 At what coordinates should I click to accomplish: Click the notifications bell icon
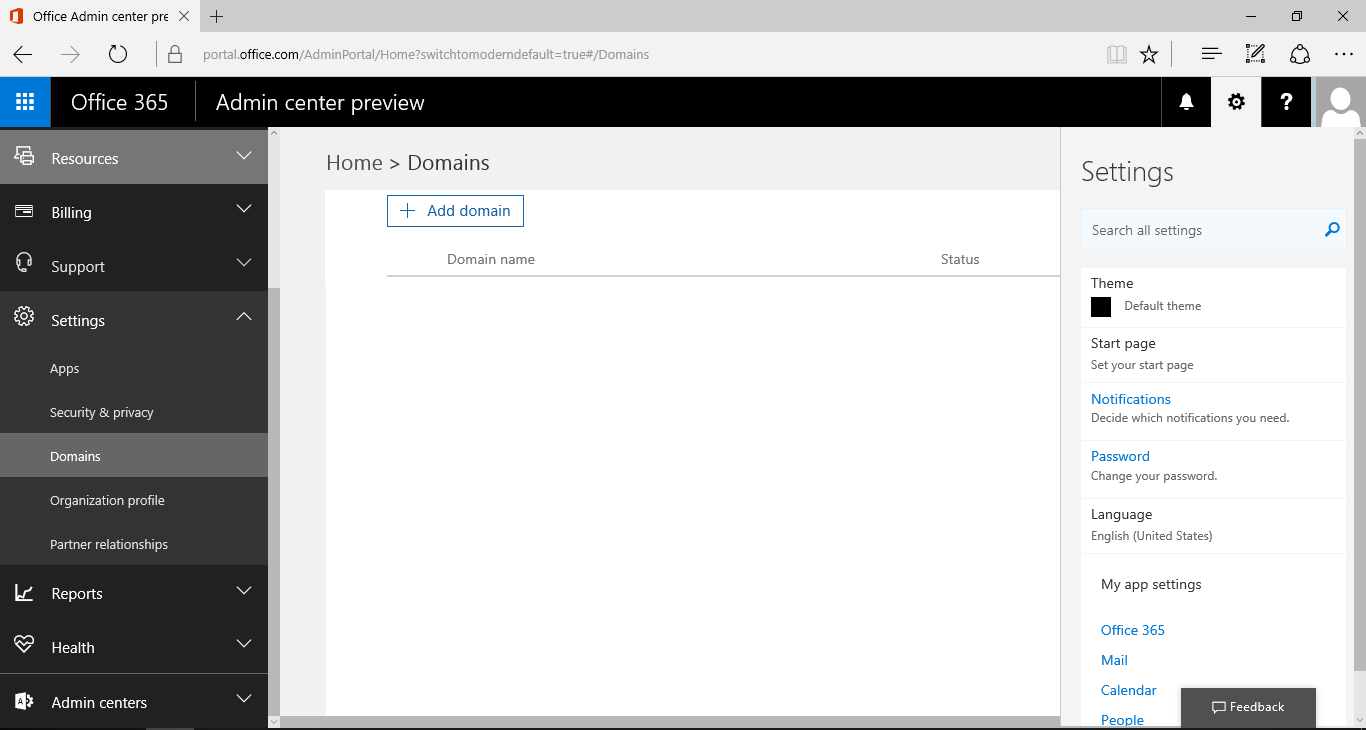(1186, 102)
